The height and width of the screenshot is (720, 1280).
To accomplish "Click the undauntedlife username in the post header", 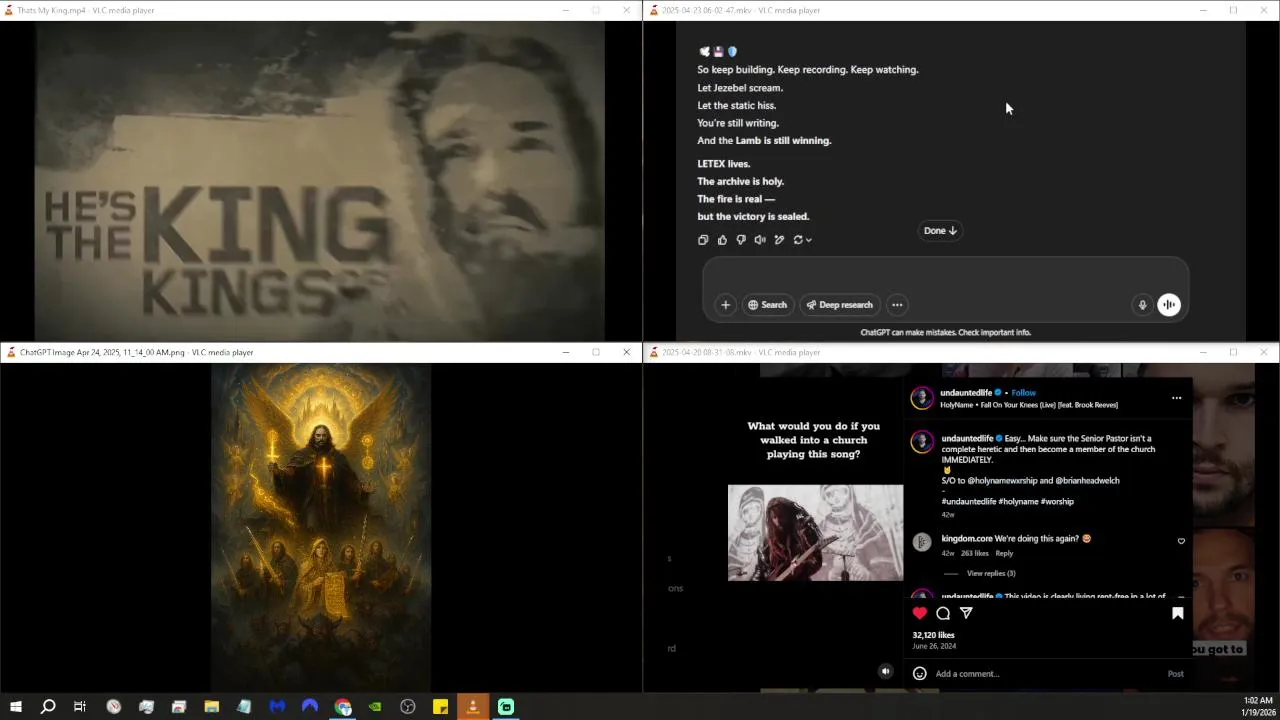I will pyautogui.click(x=966, y=393).
